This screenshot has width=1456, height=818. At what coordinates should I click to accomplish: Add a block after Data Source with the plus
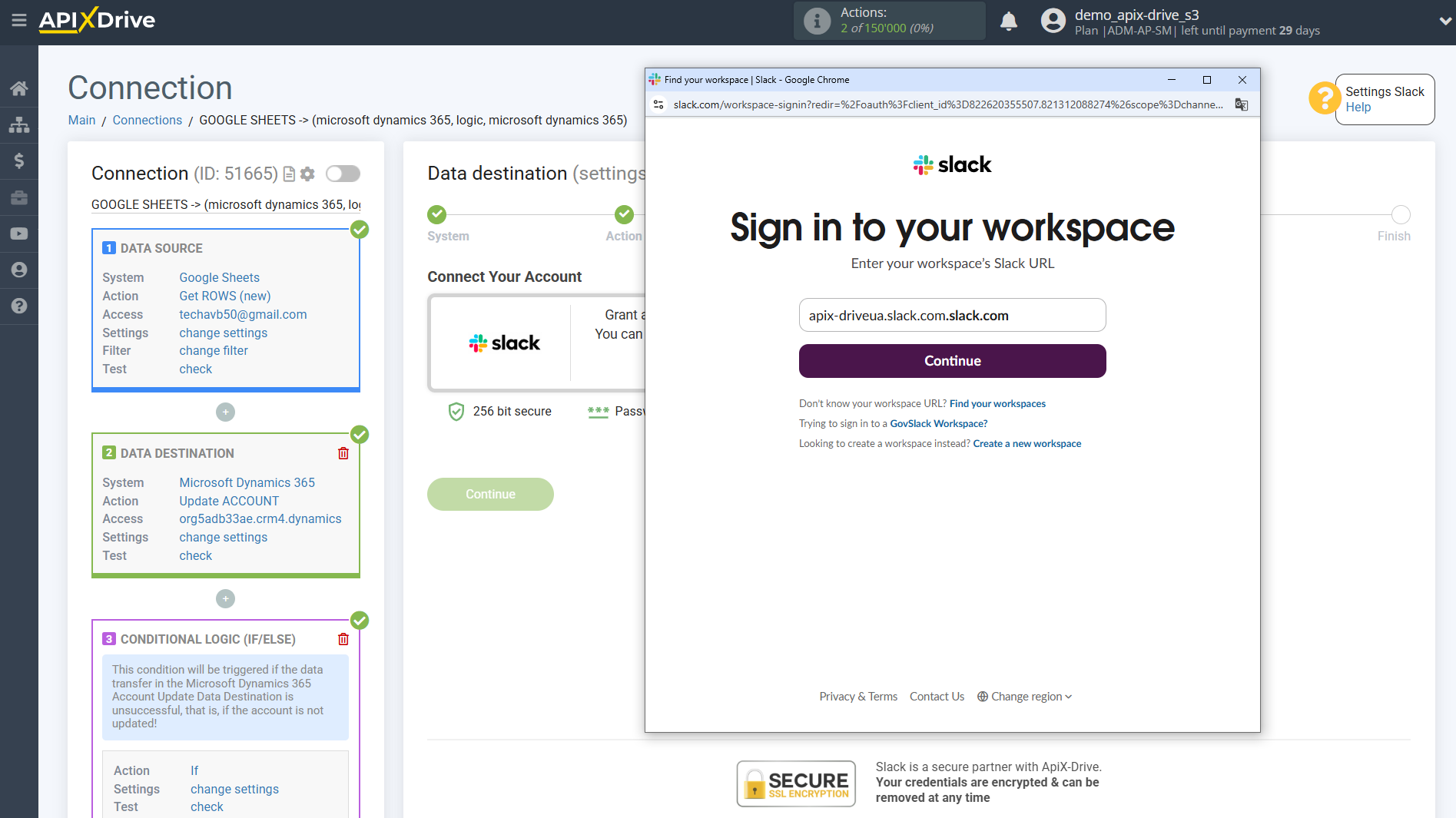(225, 412)
